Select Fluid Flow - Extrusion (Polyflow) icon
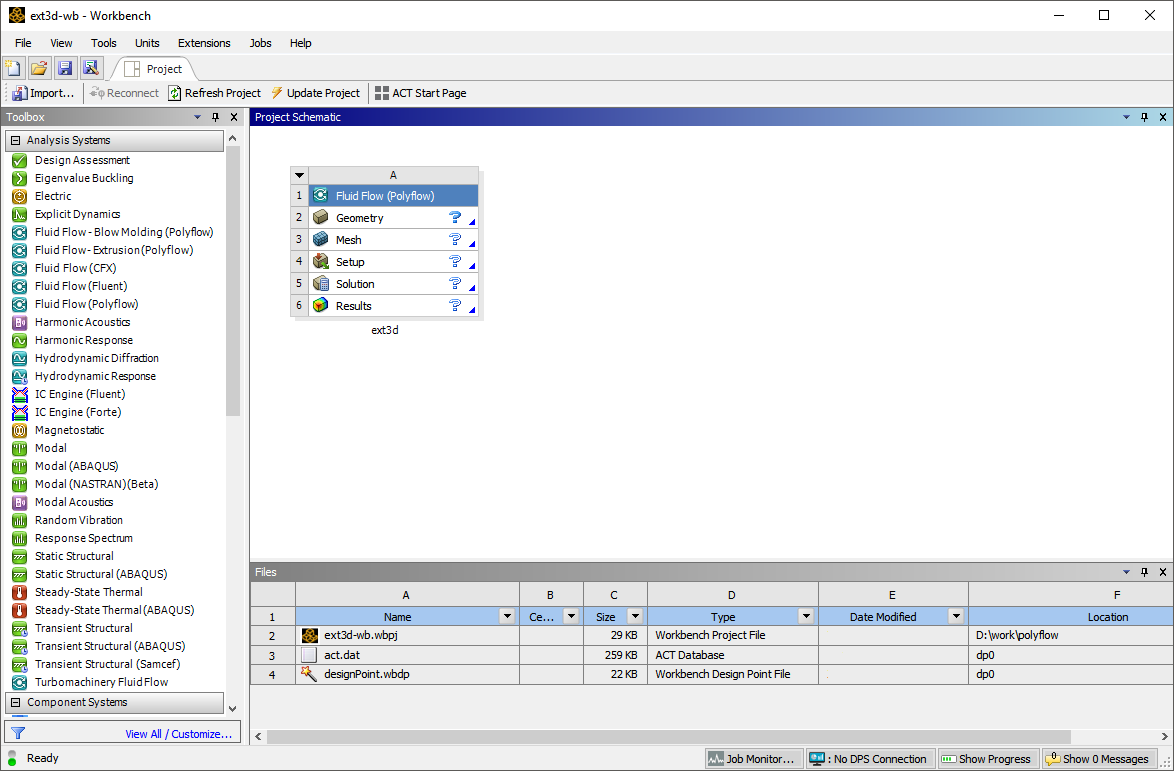Image resolution: width=1174 pixels, height=771 pixels. coord(20,250)
